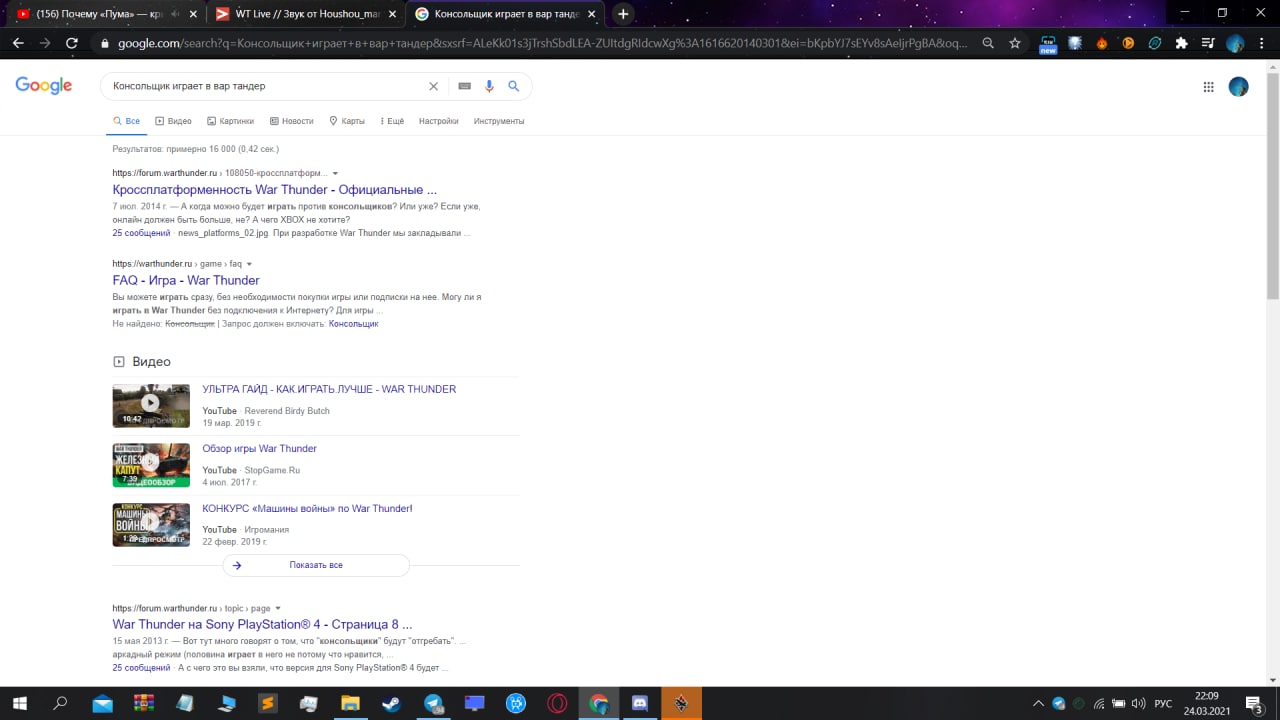Go back using browser back arrow
Image resolution: width=1280 pixels, height=720 pixels.
tap(18, 43)
